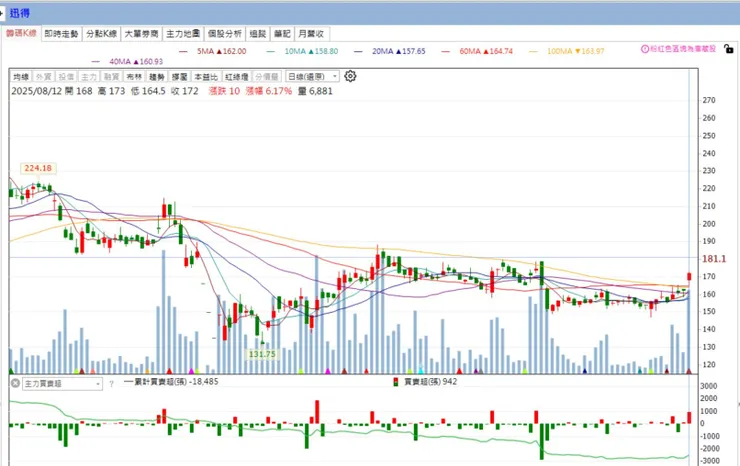The height and width of the screenshot is (466, 740).
Task: Toggle the 主力 overlay button
Action: click(89, 76)
